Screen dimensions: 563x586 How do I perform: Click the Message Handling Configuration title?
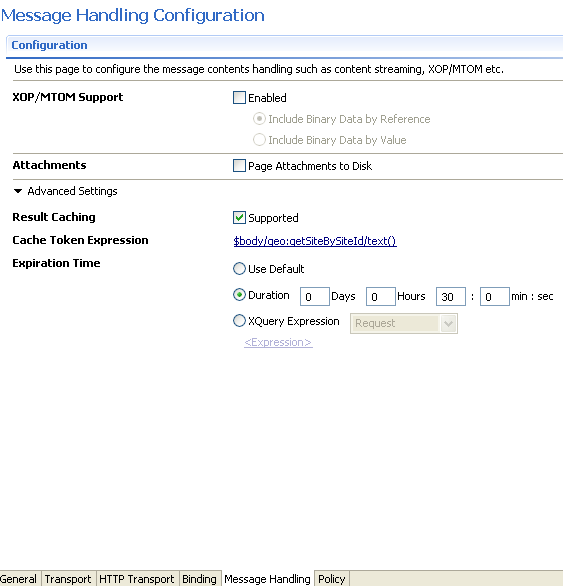pos(133,15)
